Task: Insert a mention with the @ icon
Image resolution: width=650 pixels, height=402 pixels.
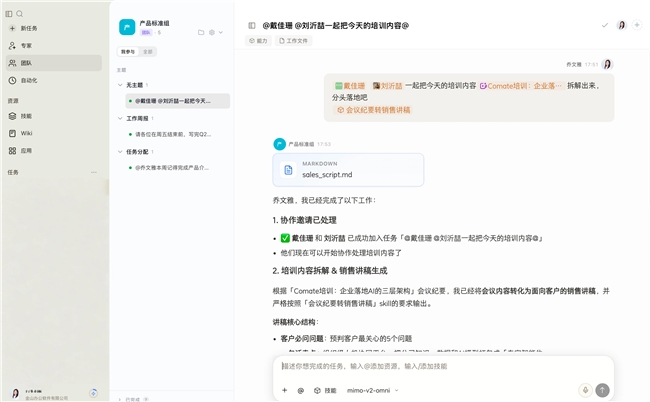Action: point(301,390)
